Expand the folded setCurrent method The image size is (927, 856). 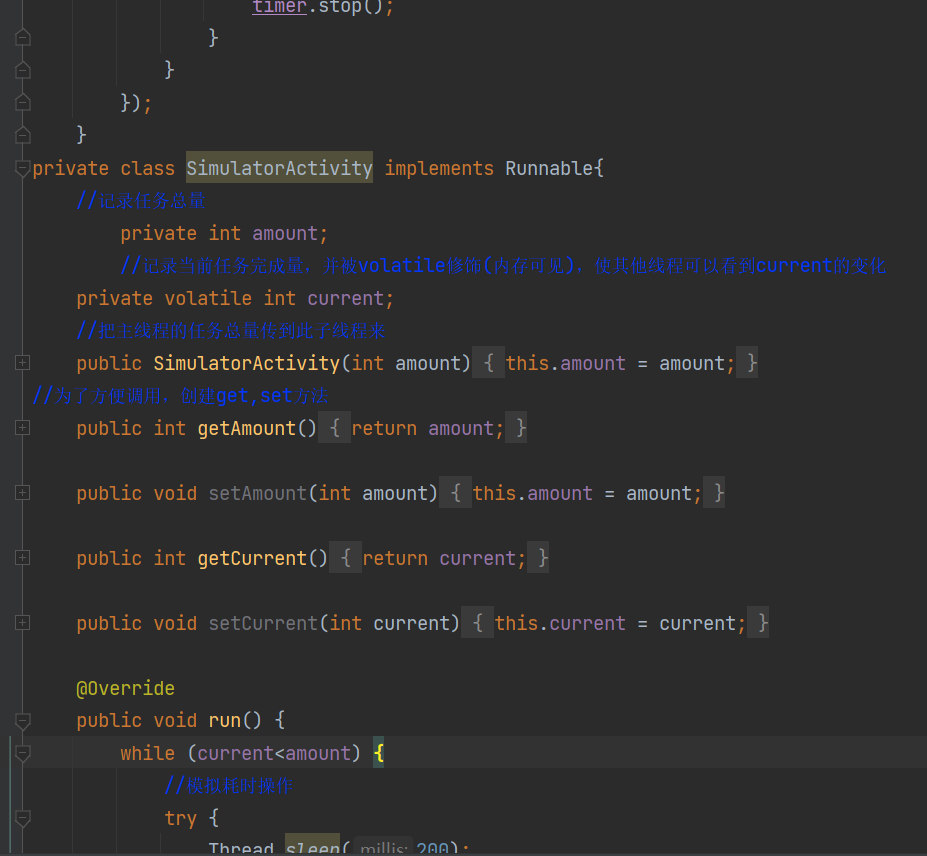22,623
